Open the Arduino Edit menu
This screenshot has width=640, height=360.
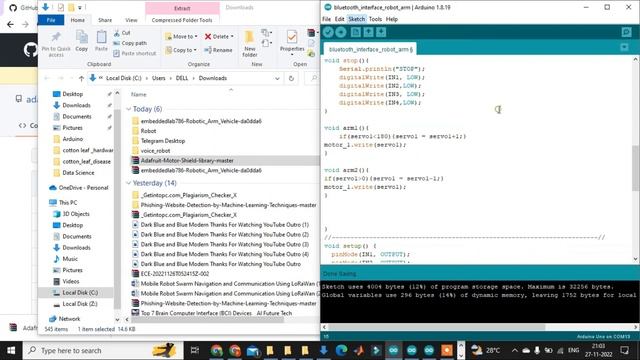[x=340, y=19]
